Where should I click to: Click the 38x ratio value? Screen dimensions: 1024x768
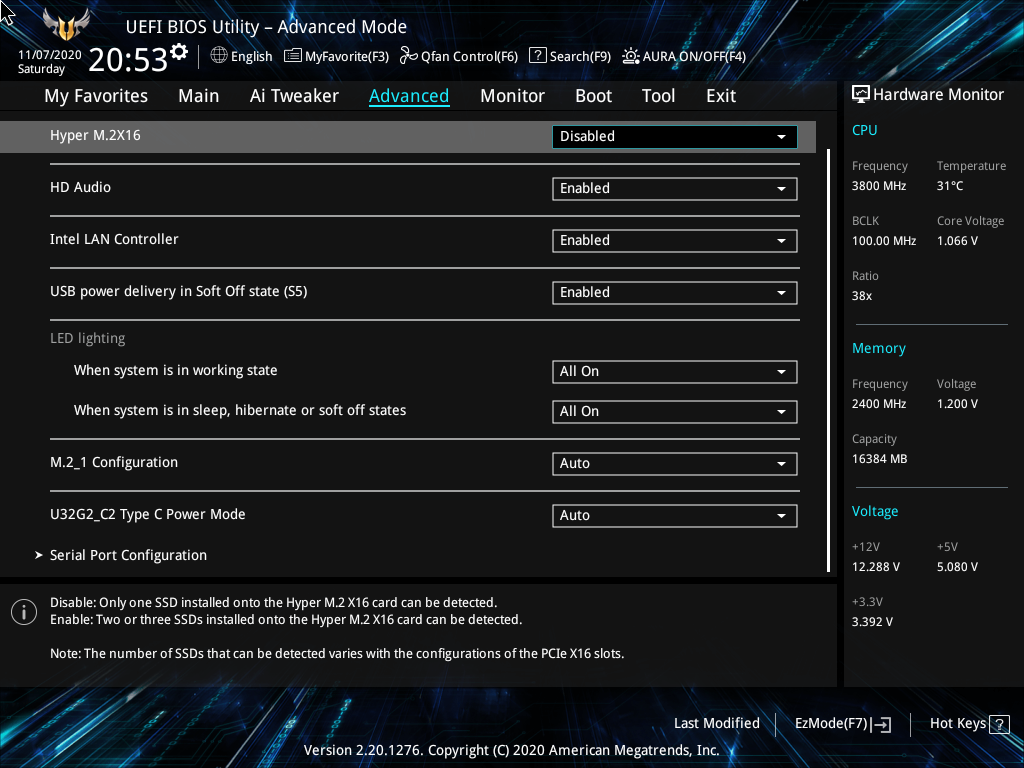point(861,296)
